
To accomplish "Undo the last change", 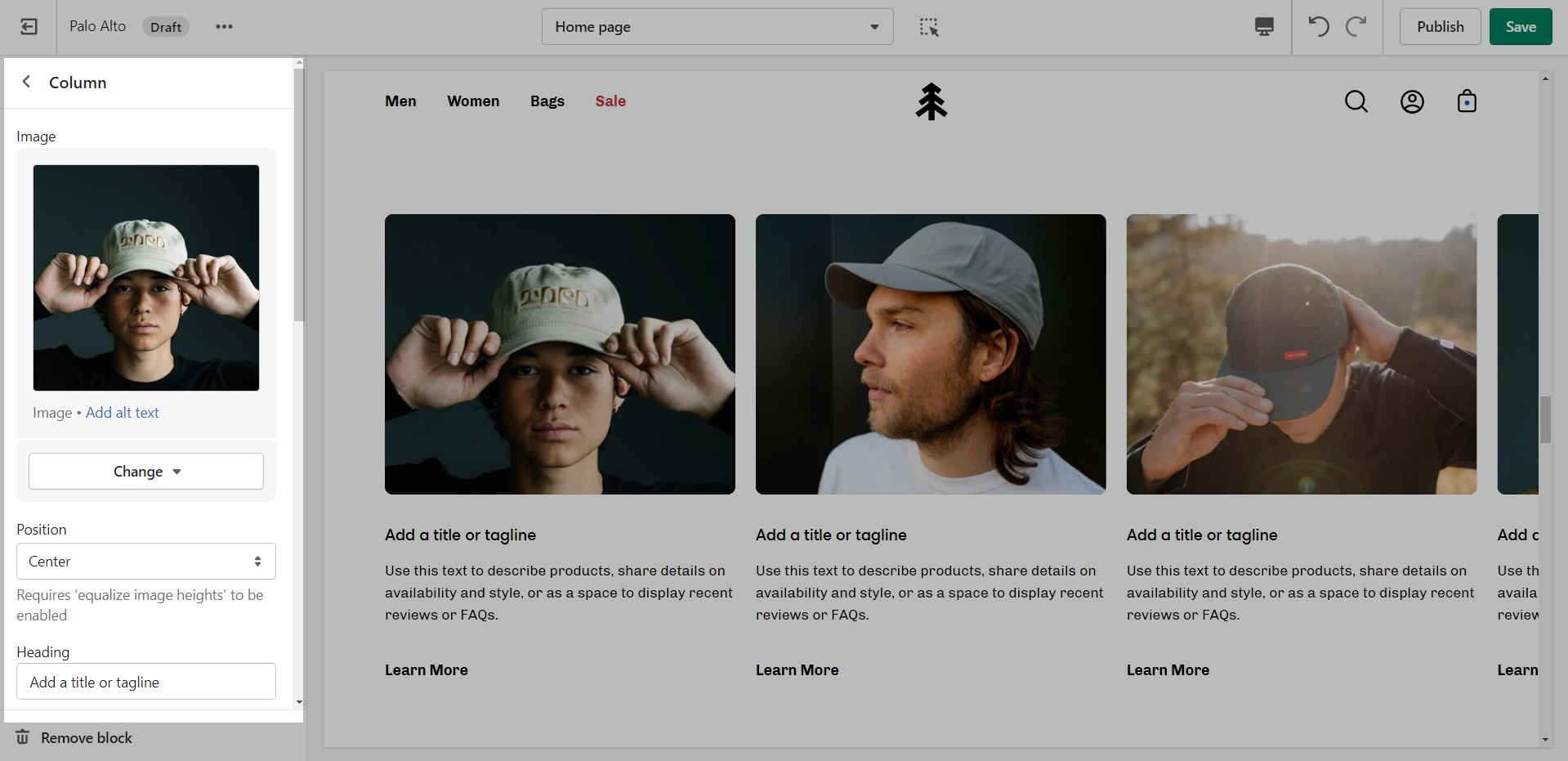I will click(1318, 27).
